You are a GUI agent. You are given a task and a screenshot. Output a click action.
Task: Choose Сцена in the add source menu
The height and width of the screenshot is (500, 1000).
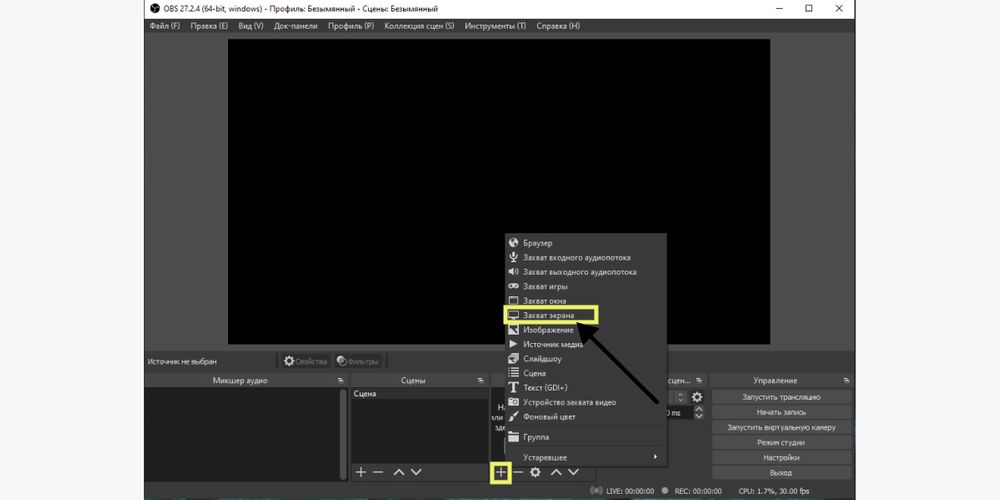[x=585, y=373]
